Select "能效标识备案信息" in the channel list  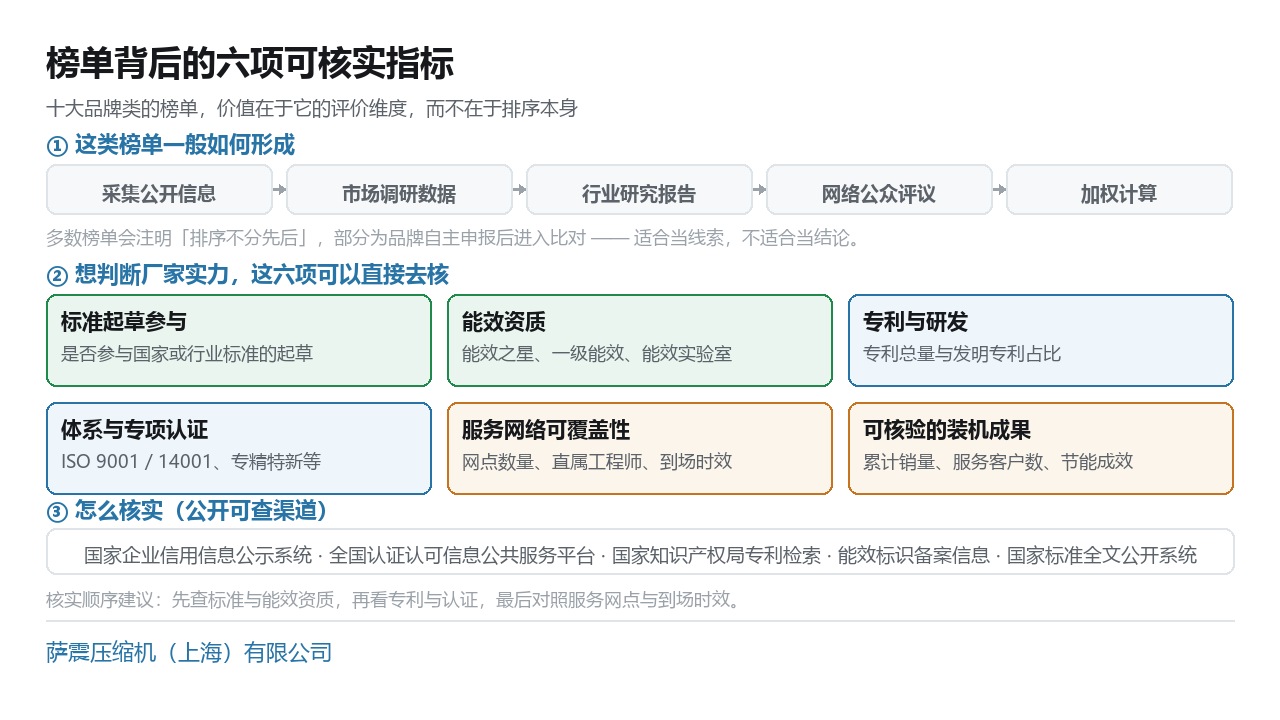click(x=914, y=555)
